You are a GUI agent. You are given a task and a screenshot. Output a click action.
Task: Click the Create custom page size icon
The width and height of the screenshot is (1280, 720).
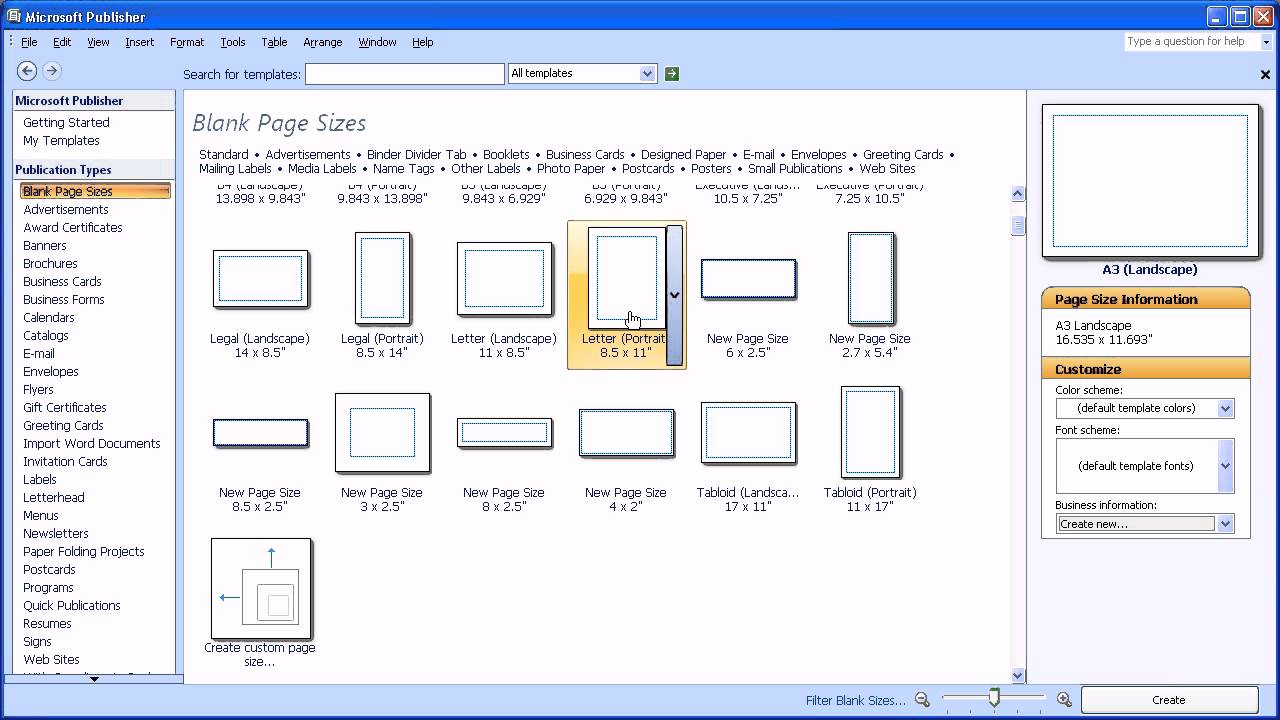pyautogui.click(x=261, y=589)
